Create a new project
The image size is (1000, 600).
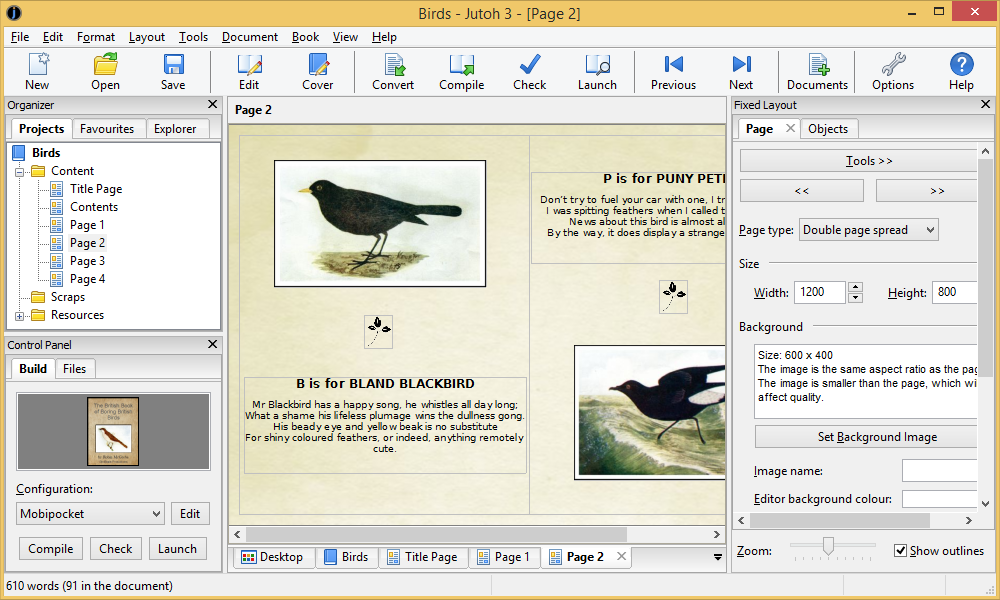coord(37,70)
